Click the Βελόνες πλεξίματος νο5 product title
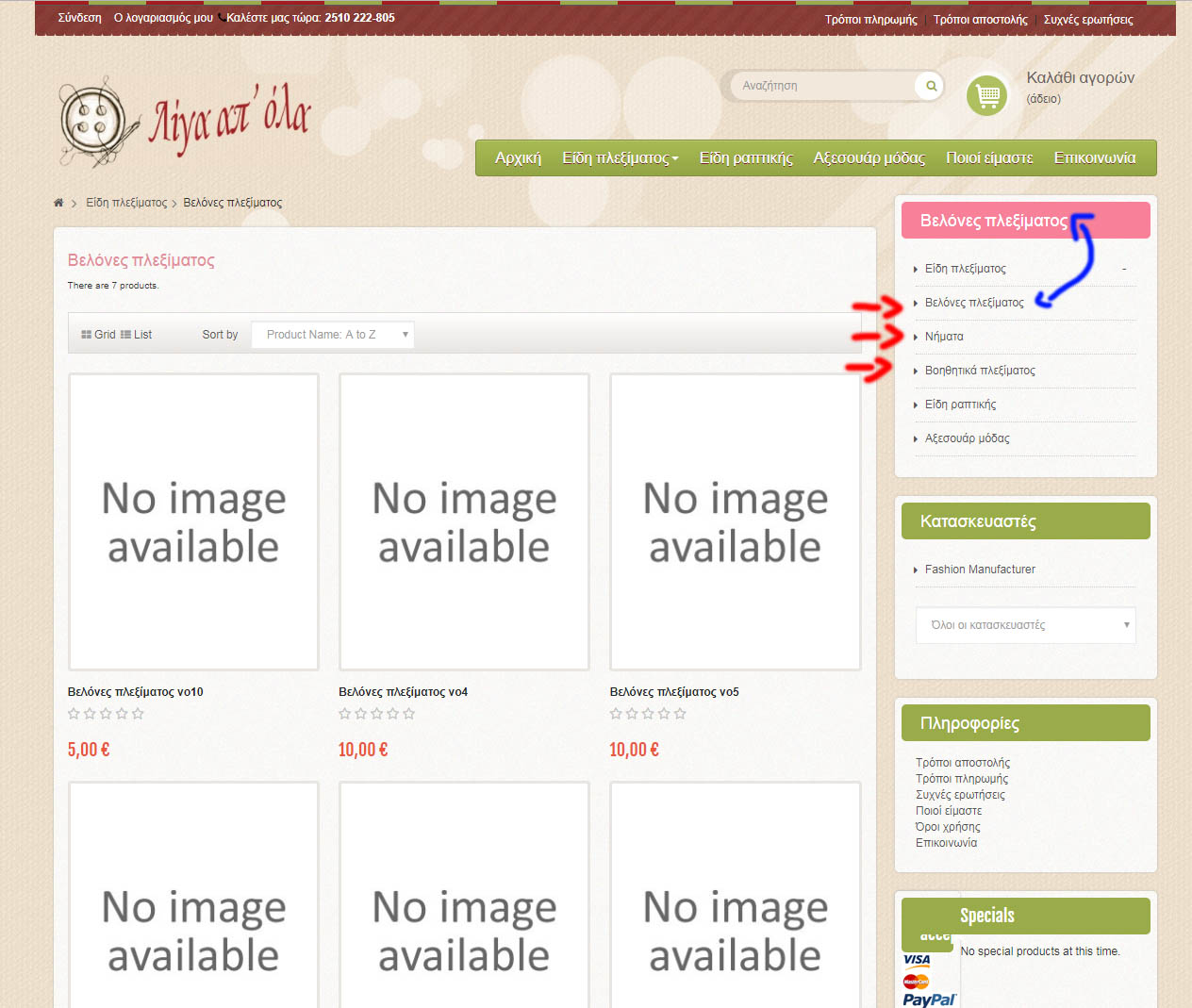 coord(674,692)
